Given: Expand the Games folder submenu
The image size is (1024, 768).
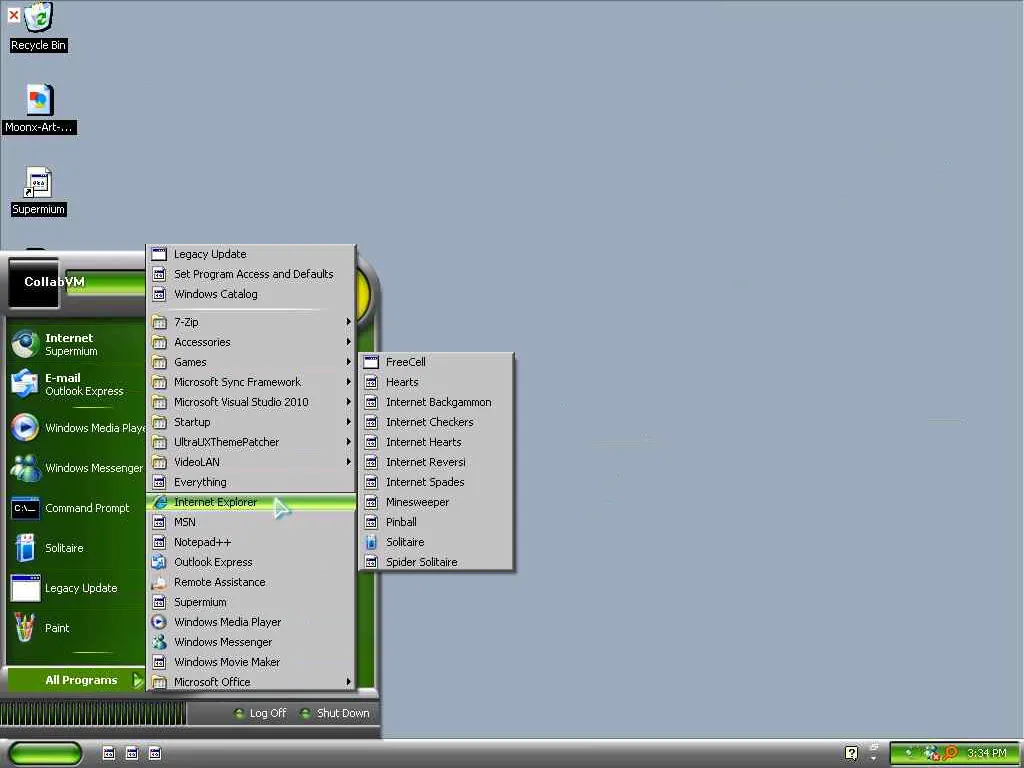Looking at the screenshot, I should tap(251, 362).
